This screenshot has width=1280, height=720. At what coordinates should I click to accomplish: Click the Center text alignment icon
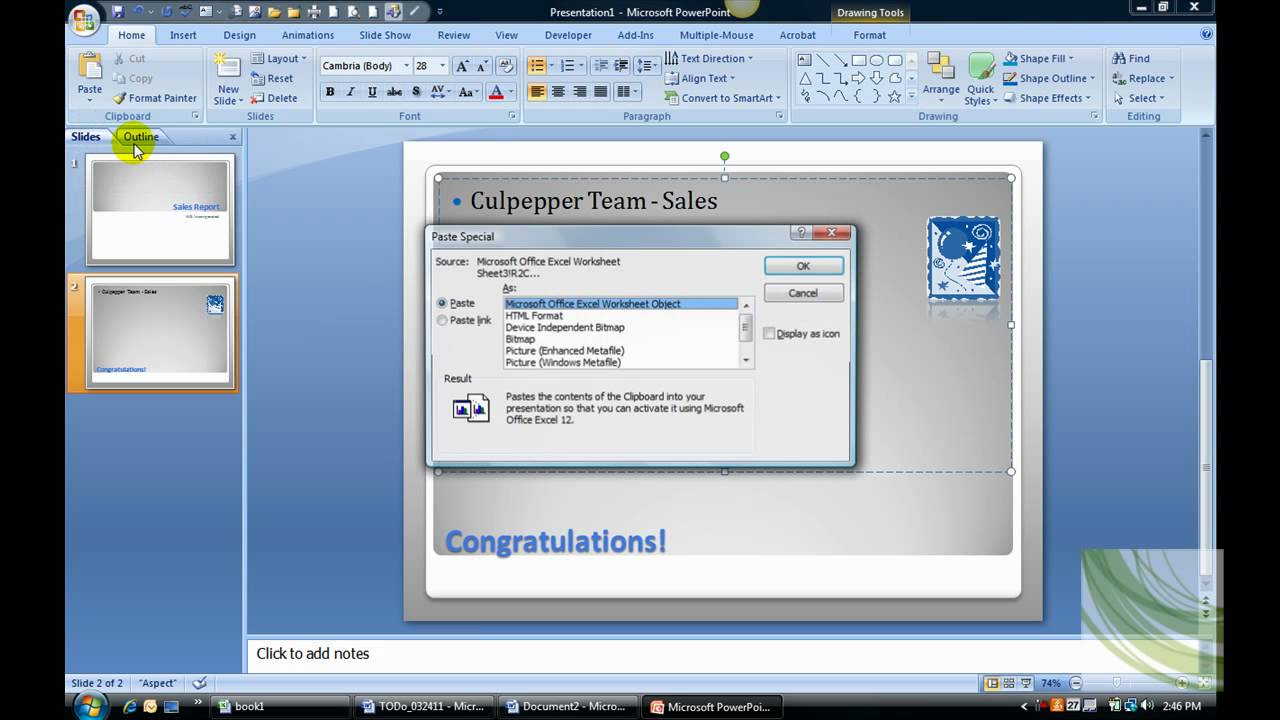point(558,92)
